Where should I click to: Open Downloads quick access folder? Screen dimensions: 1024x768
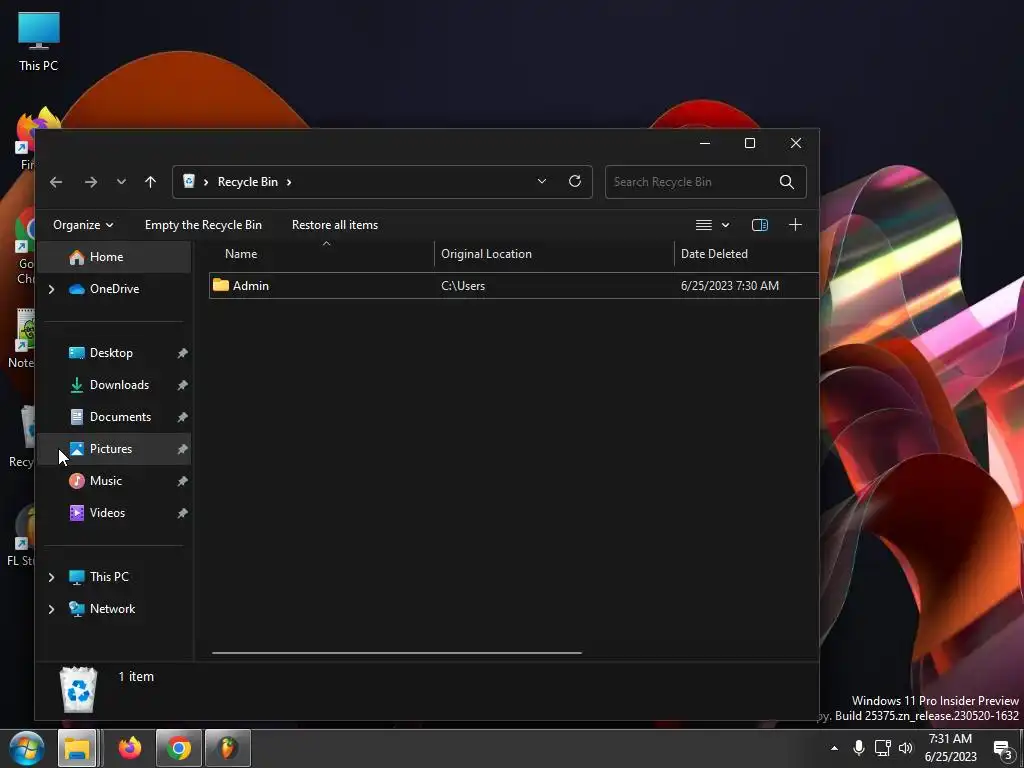[119, 385]
